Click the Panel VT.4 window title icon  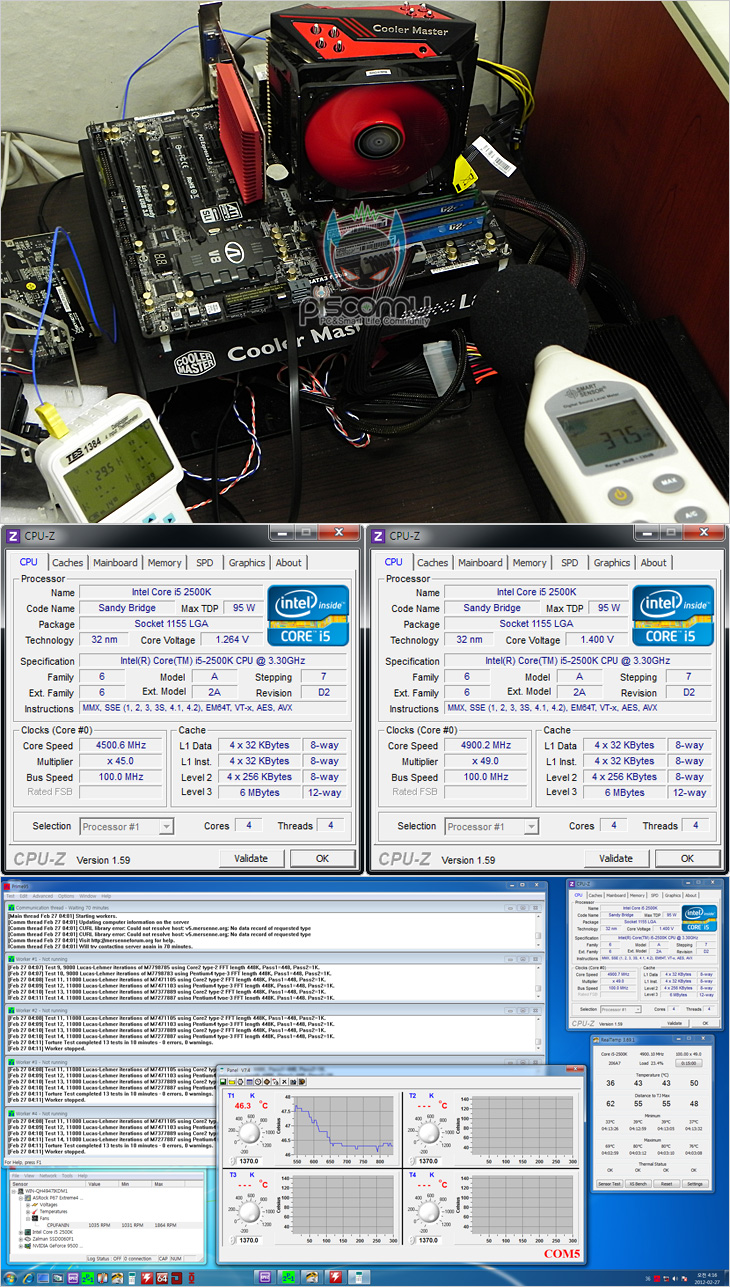223,1069
